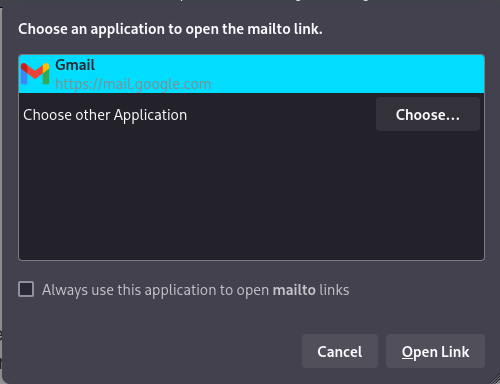Screen dimensions: 500x384
Task: Click the https://mail.google.com address text
Action: (133, 84)
